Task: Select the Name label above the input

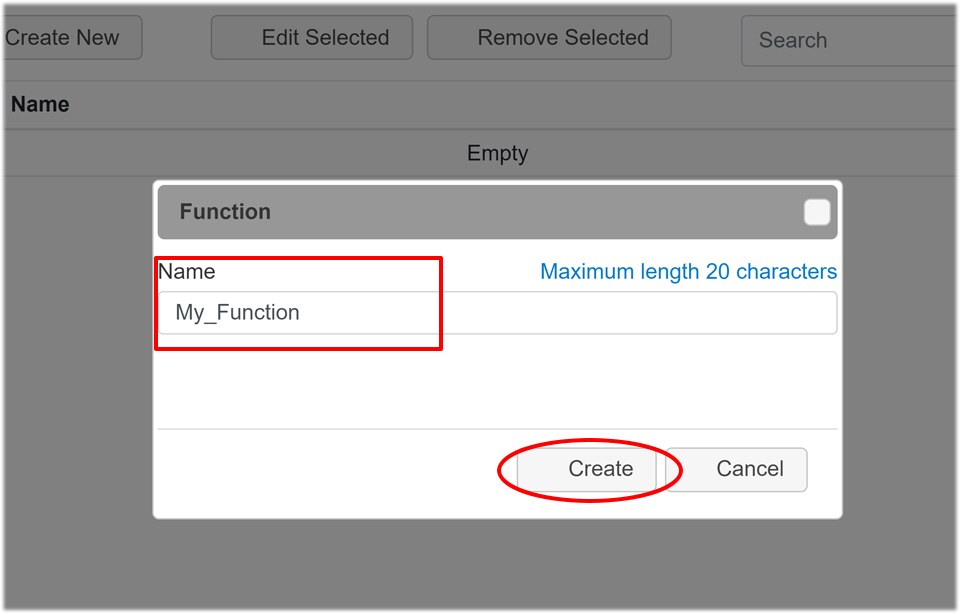Action: [185, 271]
